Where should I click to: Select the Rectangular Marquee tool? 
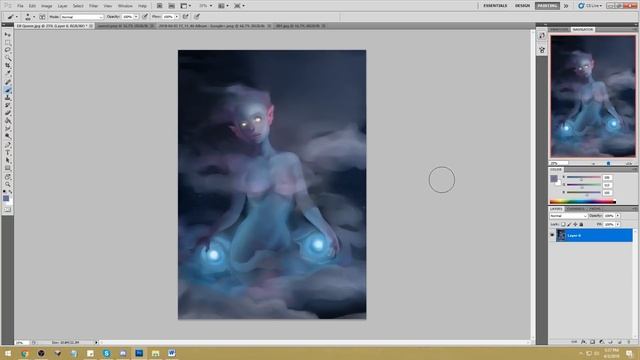pyautogui.click(x=8, y=42)
